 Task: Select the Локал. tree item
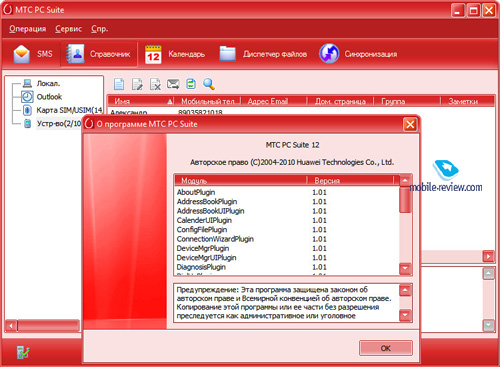click(x=48, y=83)
